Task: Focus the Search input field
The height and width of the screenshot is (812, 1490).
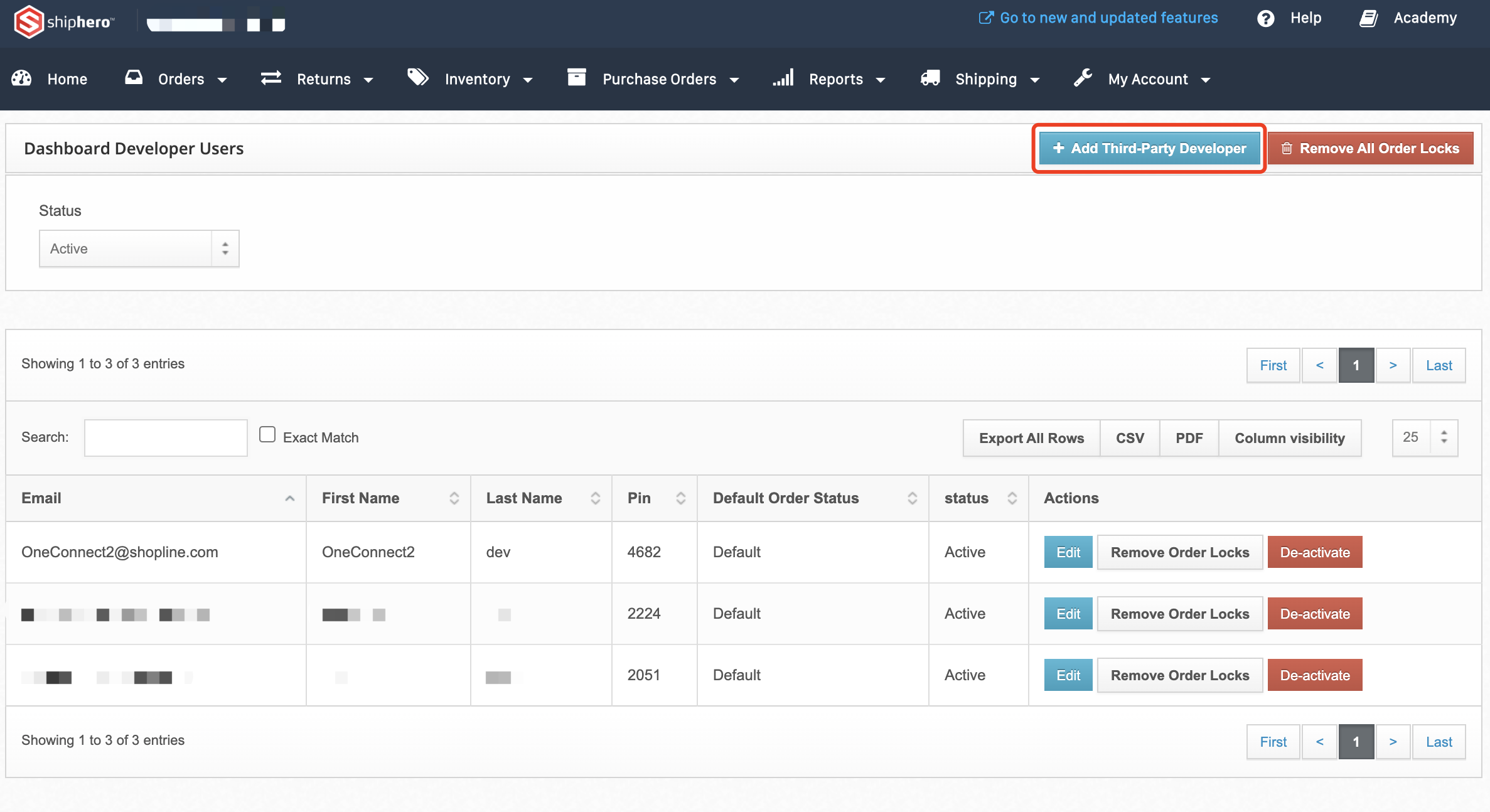Action: pos(166,437)
